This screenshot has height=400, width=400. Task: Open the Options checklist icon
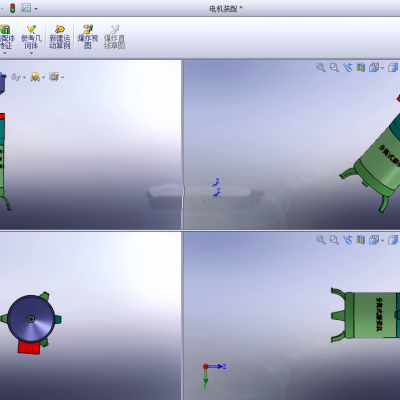pyautogui.click(x=26, y=8)
